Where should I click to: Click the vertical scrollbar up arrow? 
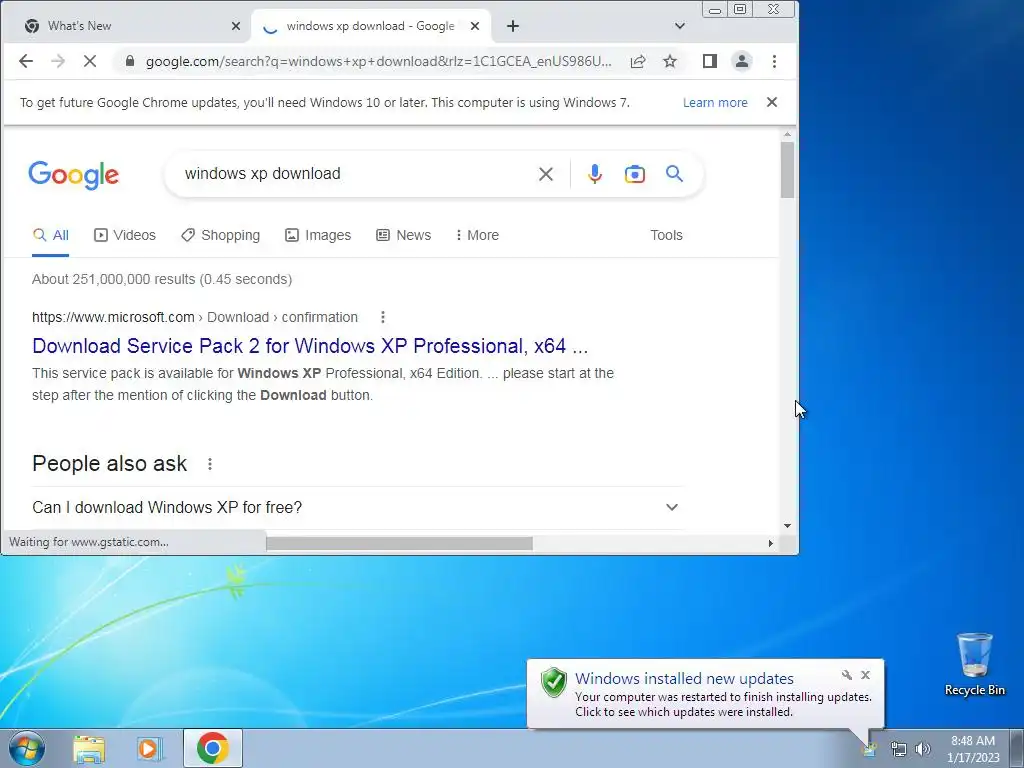coord(788,135)
